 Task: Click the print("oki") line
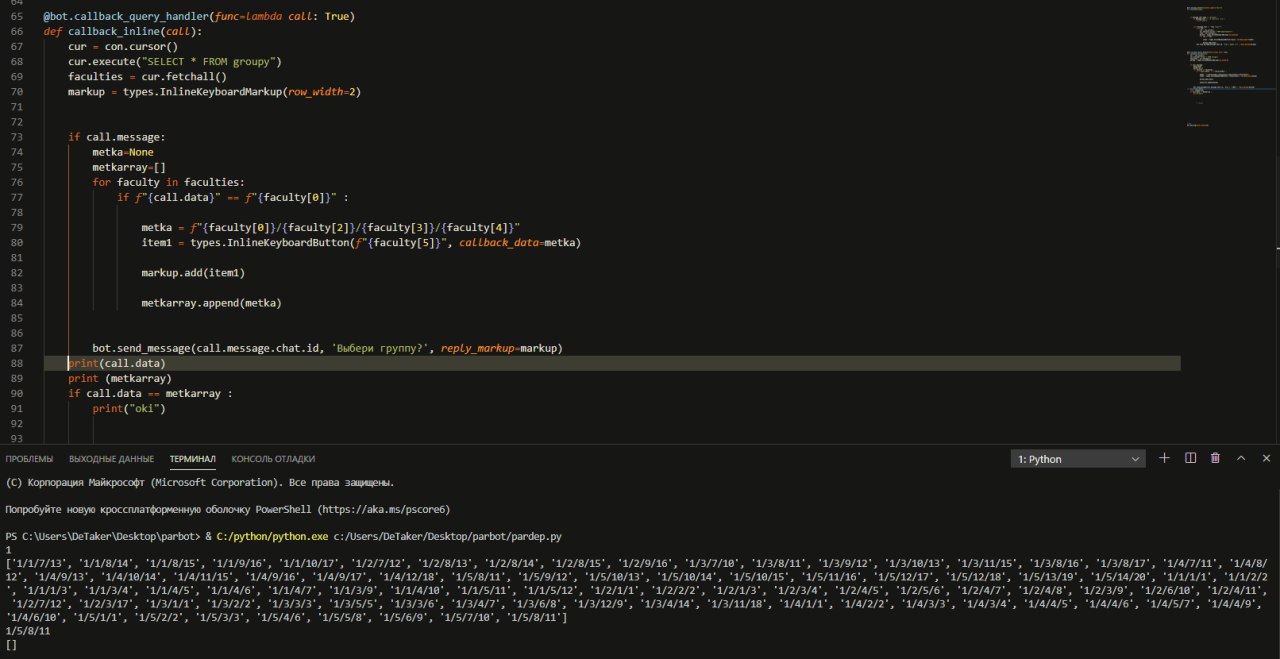click(x=128, y=408)
